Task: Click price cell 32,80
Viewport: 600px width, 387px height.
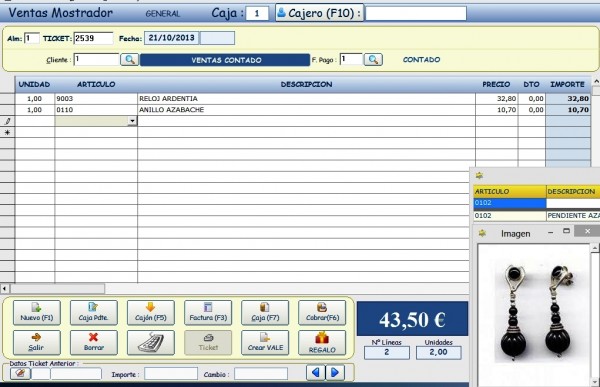Action: tap(497, 99)
